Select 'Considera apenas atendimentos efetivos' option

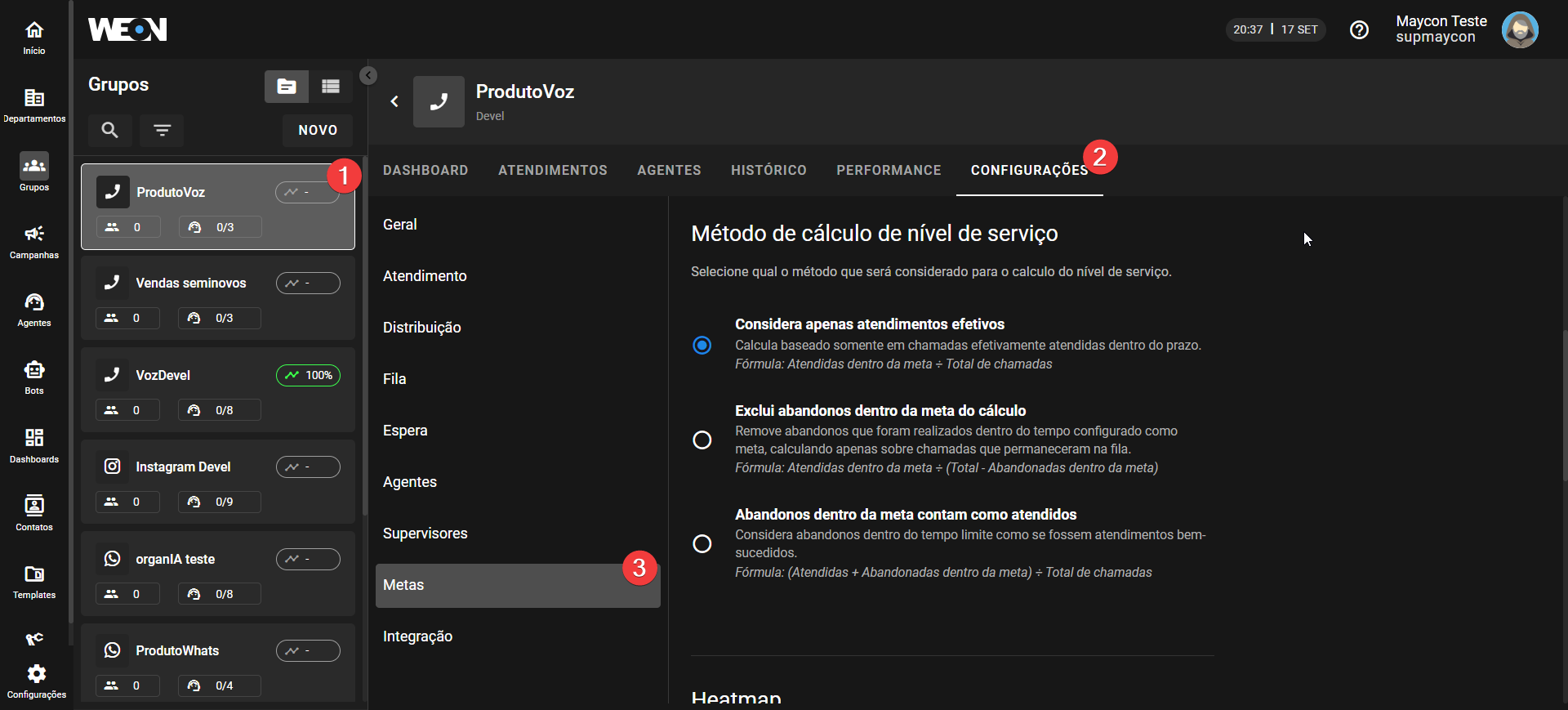coord(702,345)
